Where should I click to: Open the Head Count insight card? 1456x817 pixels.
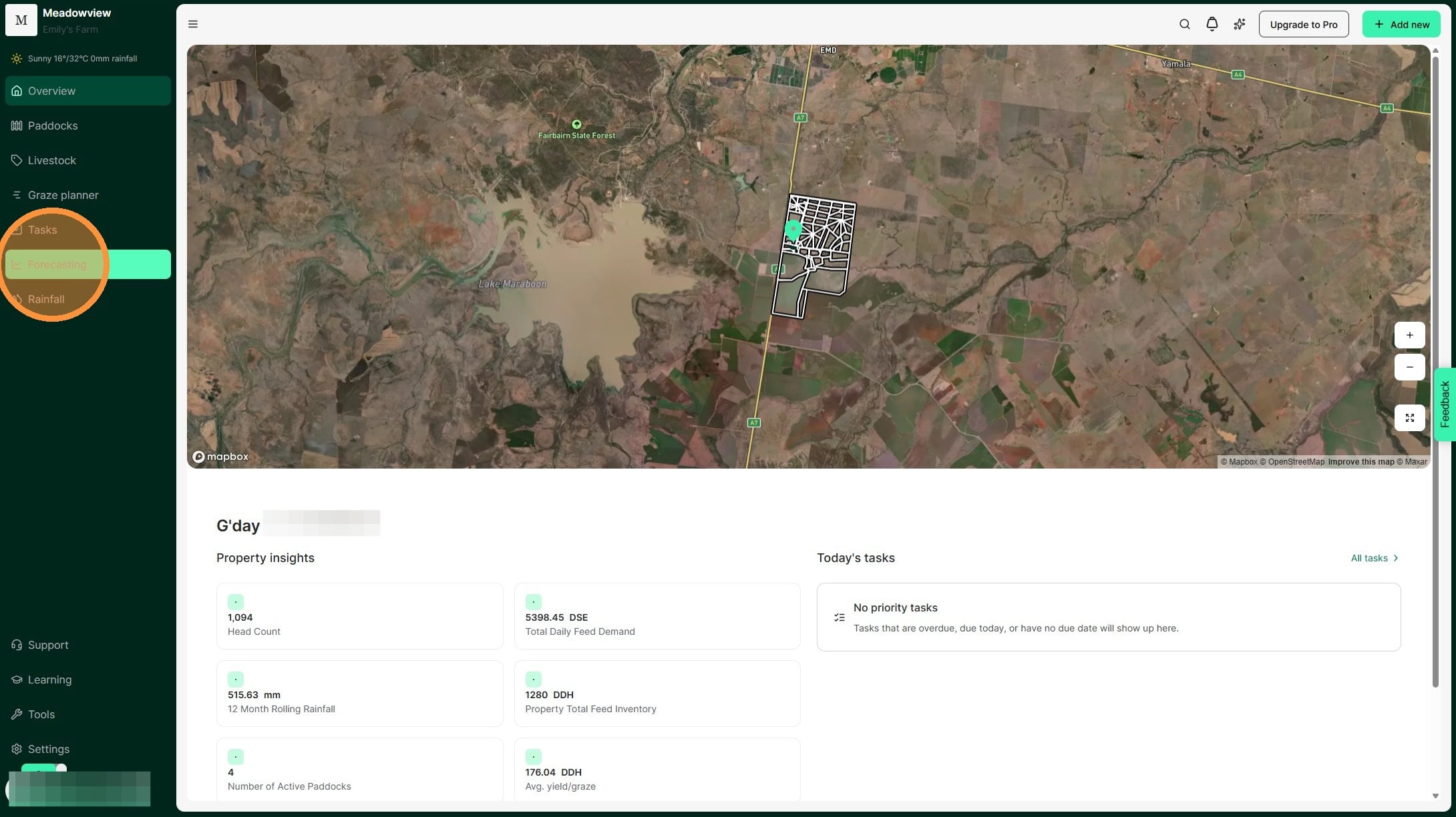click(359, 616)
